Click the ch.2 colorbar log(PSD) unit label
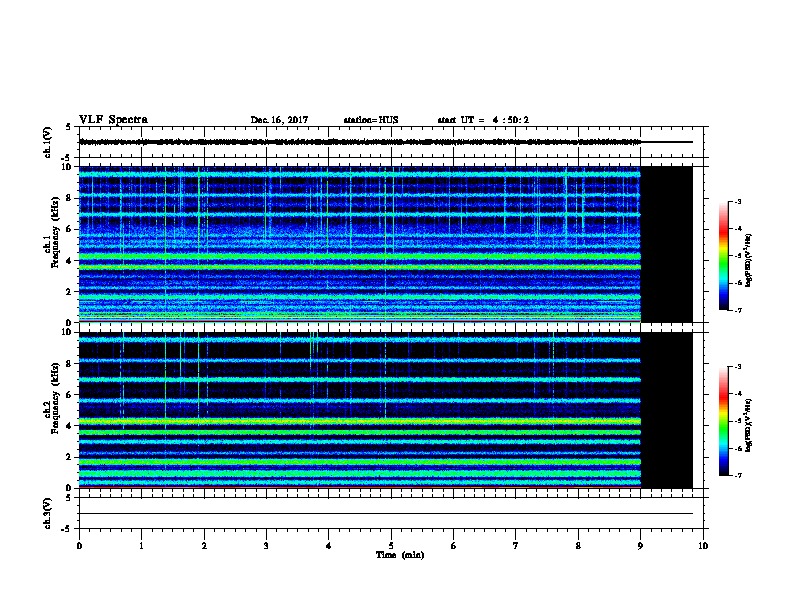The image size is (792, 612). point(749,426)
